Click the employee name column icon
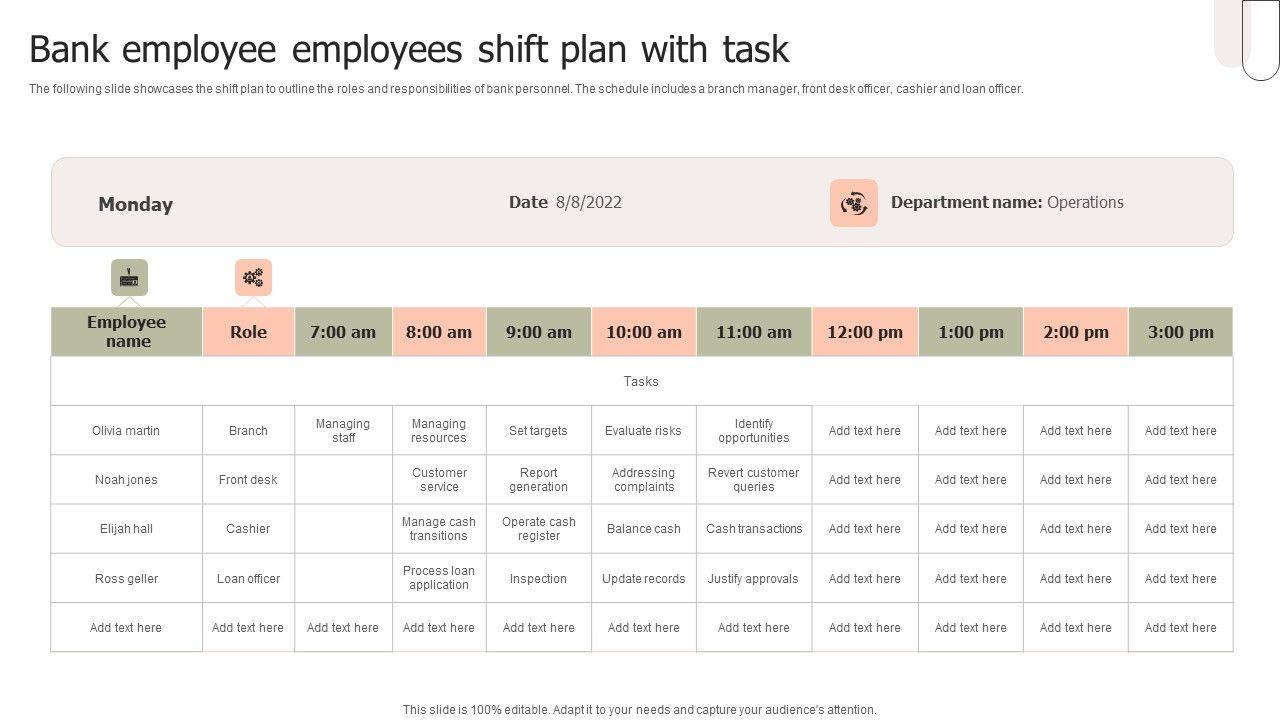 tap(129, 277)
